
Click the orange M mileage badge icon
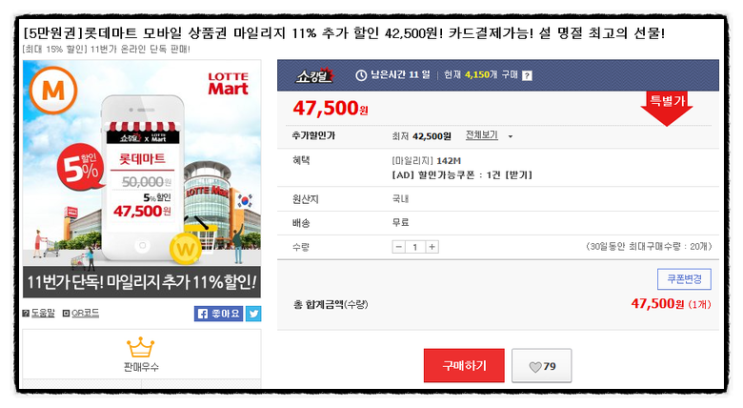(53, 90)
